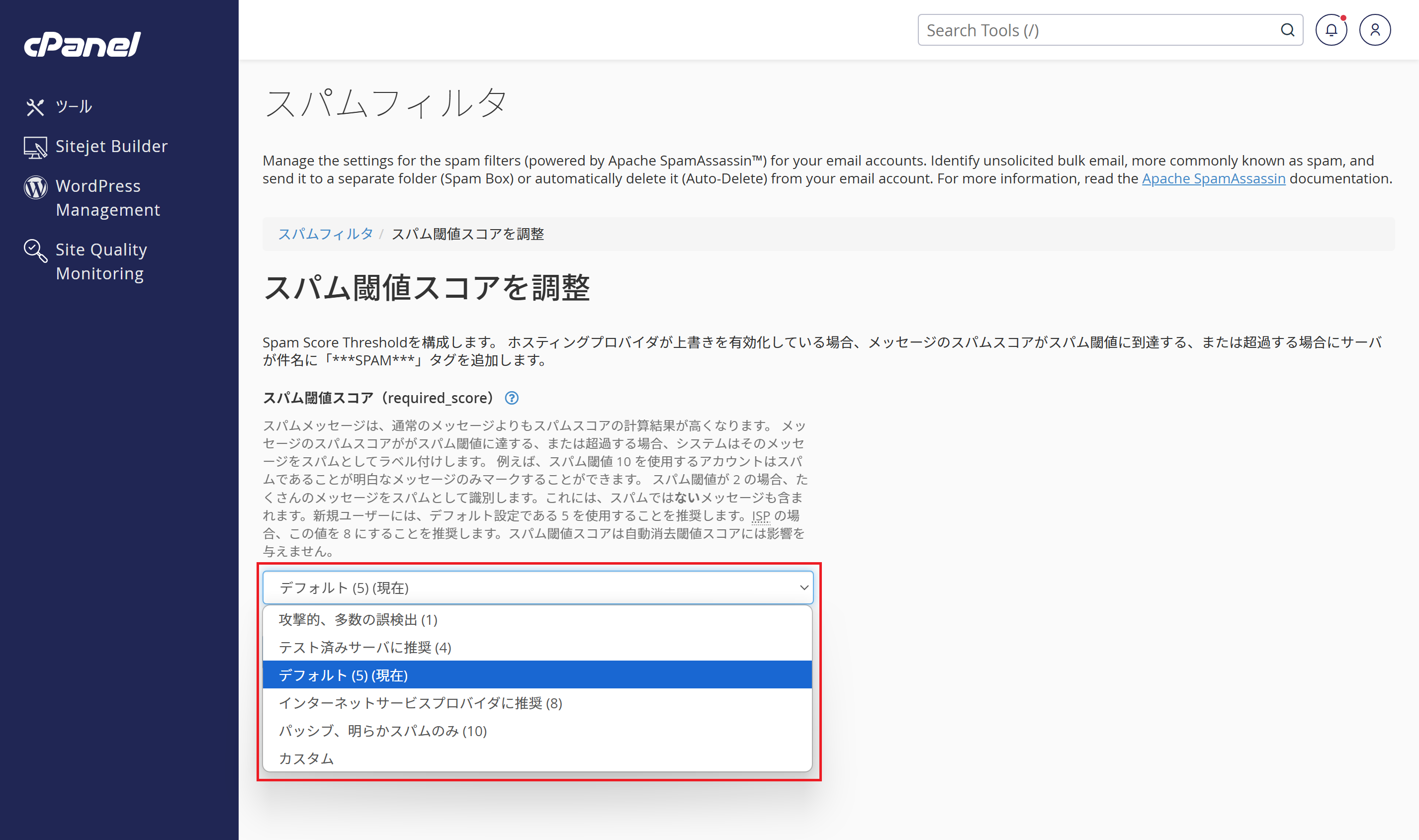Image resolution: width=1419 pixels, height=840 pixels.
Task: Open Sitejet Builder in the sidebar
Action: (111, 146)
